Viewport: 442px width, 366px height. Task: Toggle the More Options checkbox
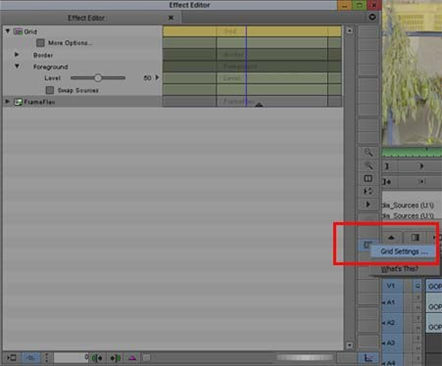click(x=40, y=43)
